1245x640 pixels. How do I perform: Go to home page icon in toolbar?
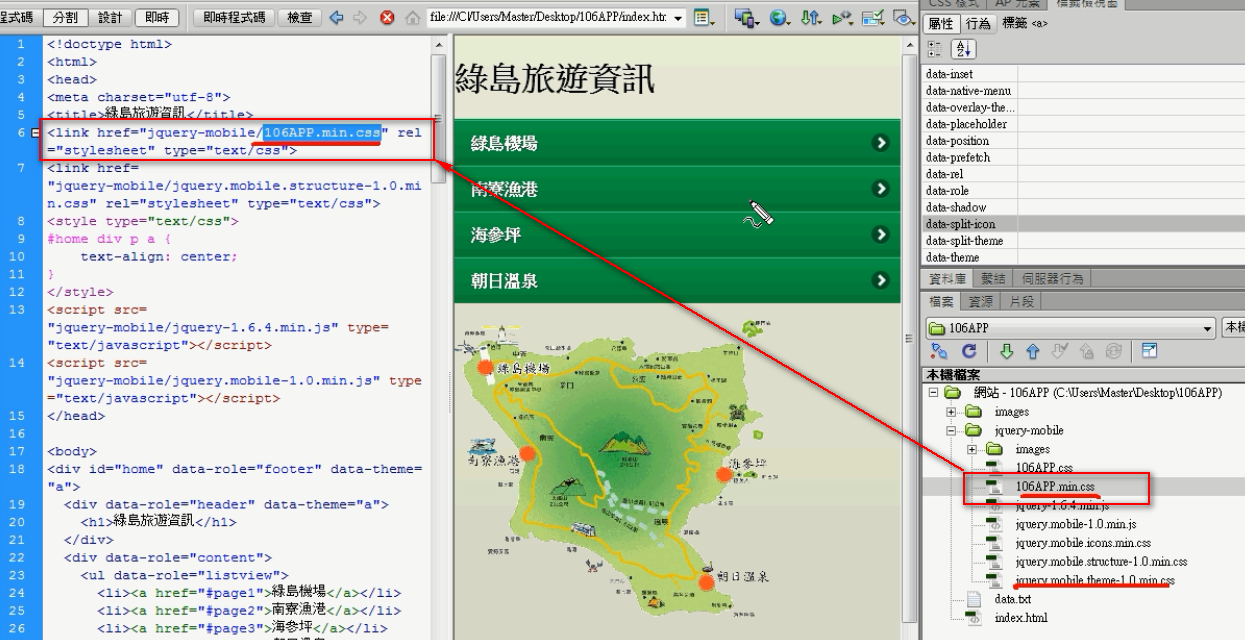[x=412, y=18]
